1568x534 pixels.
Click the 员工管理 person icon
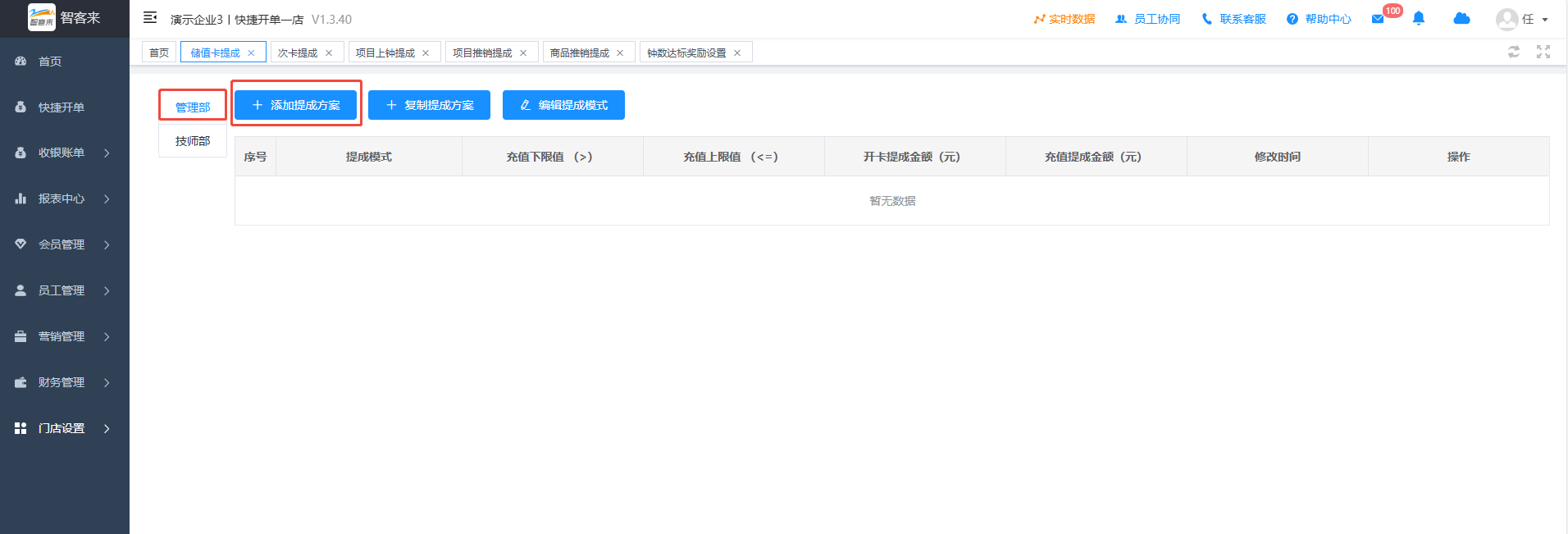(21, 290)
